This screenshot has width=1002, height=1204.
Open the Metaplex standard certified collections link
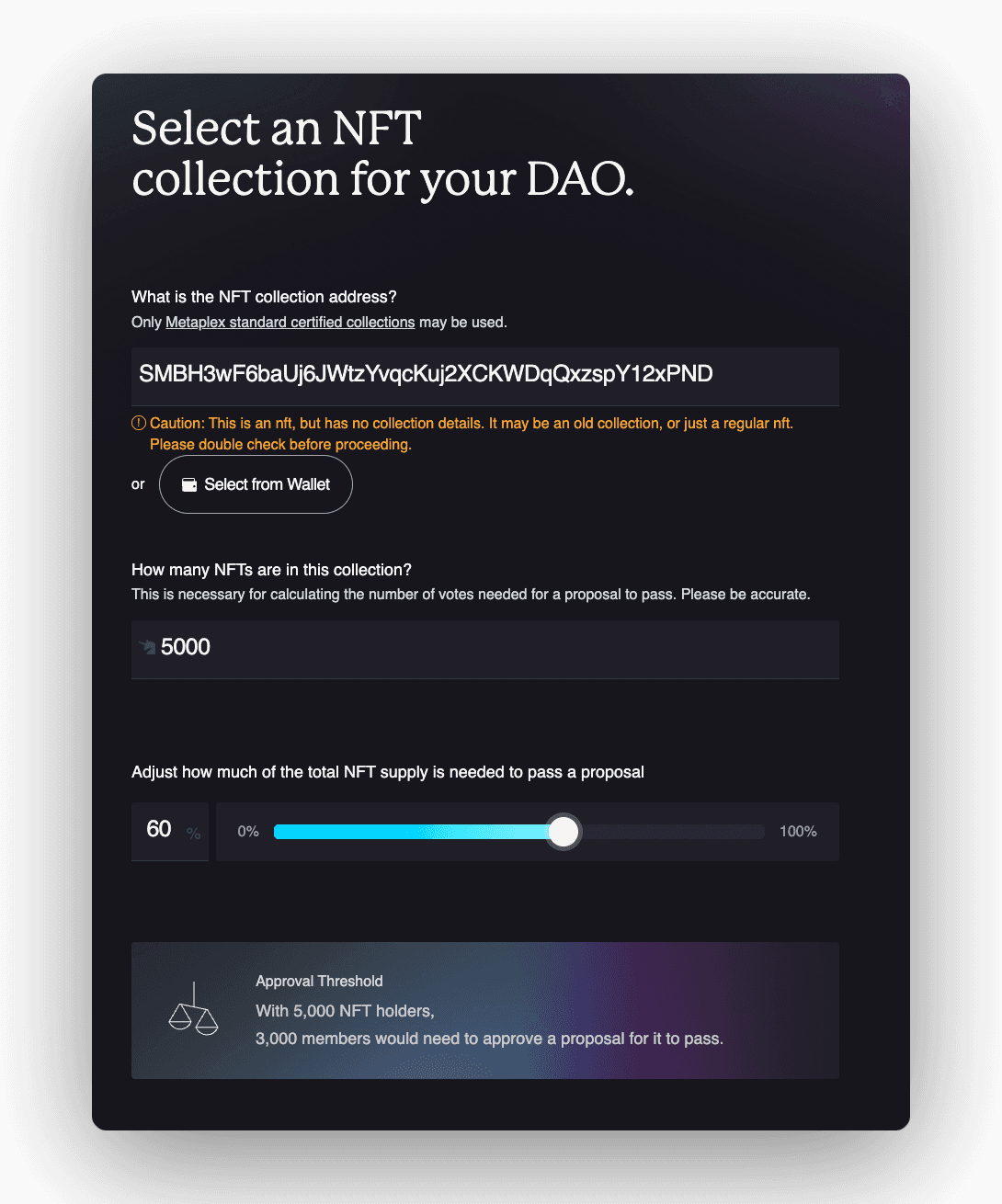pyautogui.click(x=290, y=323)
